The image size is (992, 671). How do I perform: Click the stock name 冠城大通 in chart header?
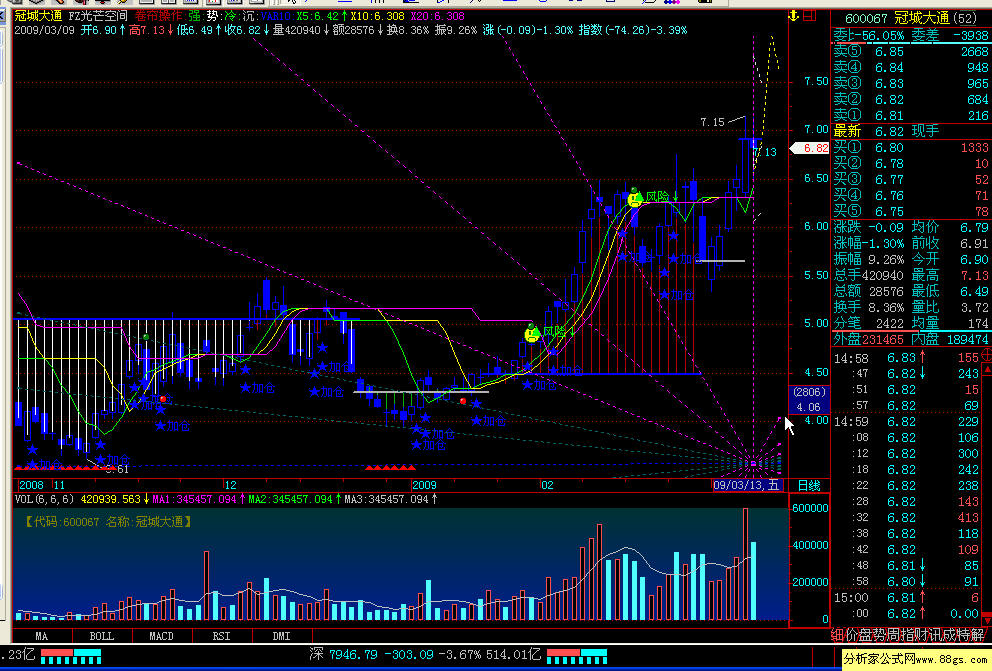pyautogui.click(x=39, y=16)
